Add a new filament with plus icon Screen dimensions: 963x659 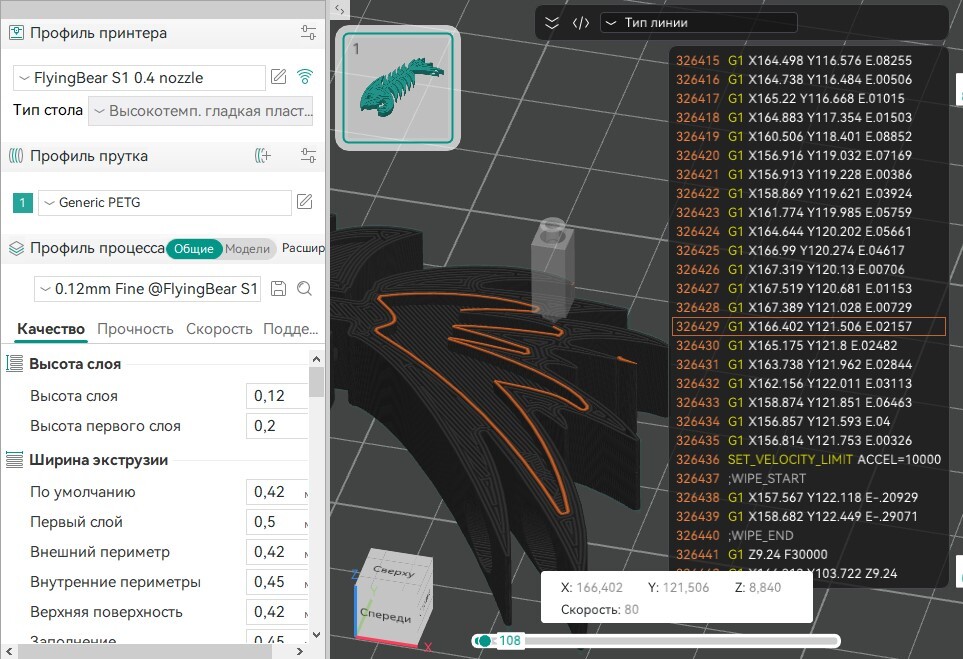click(263, 156)
